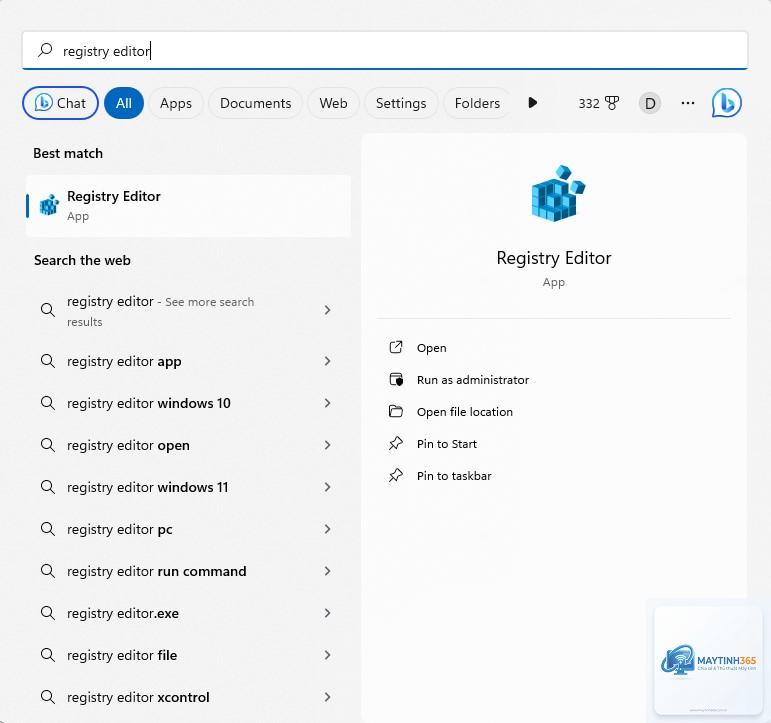Image resolution: width=771 pixels, height=723 pixels.
Task: Open the Microsoft Rewards trophy icon
Action: click(612, 103)
